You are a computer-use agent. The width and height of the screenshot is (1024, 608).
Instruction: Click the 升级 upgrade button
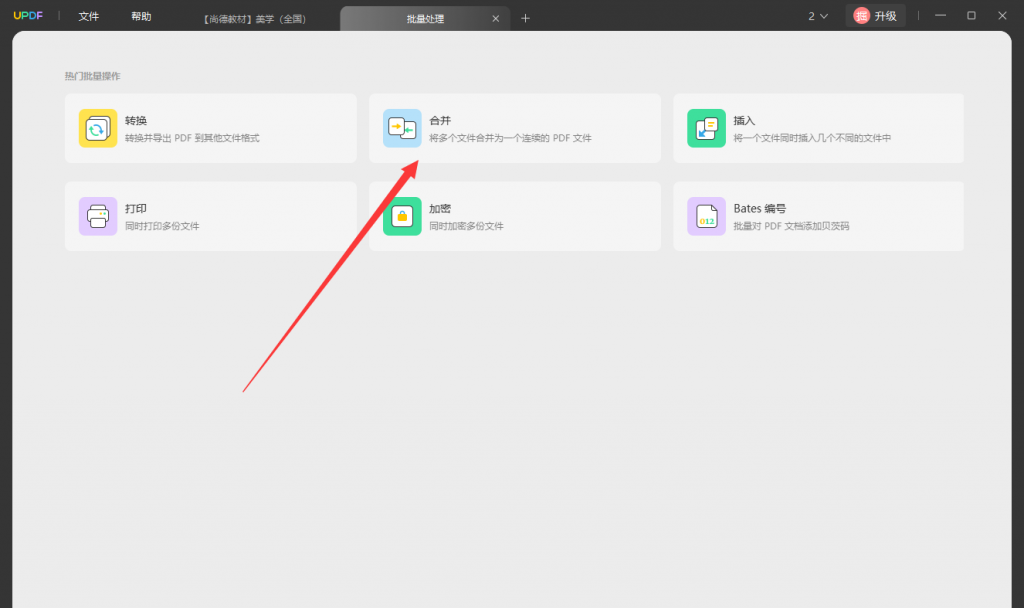point(876,16)
